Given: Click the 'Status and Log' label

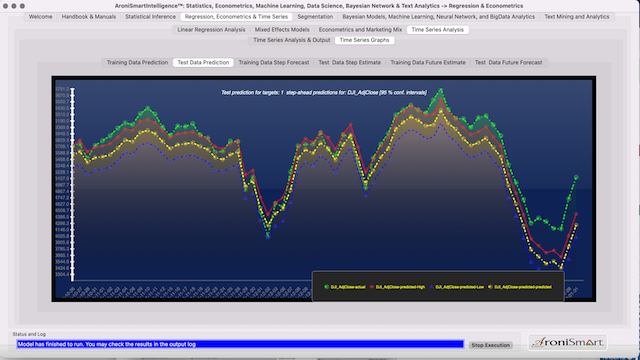Looking at the screenshot, I should pyautogui.click(x=29, y=334).
